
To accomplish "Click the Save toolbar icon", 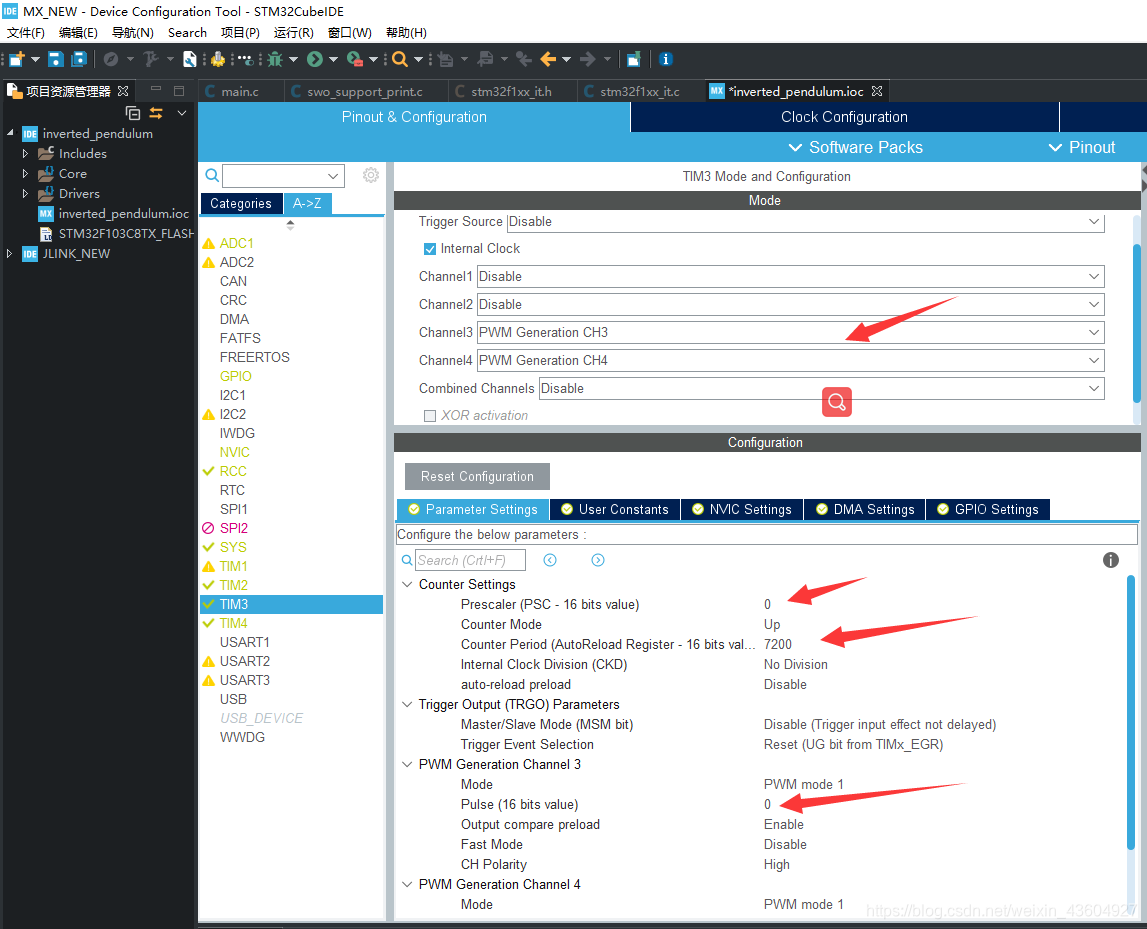I will pyautogui.click(x=56, y=59).
